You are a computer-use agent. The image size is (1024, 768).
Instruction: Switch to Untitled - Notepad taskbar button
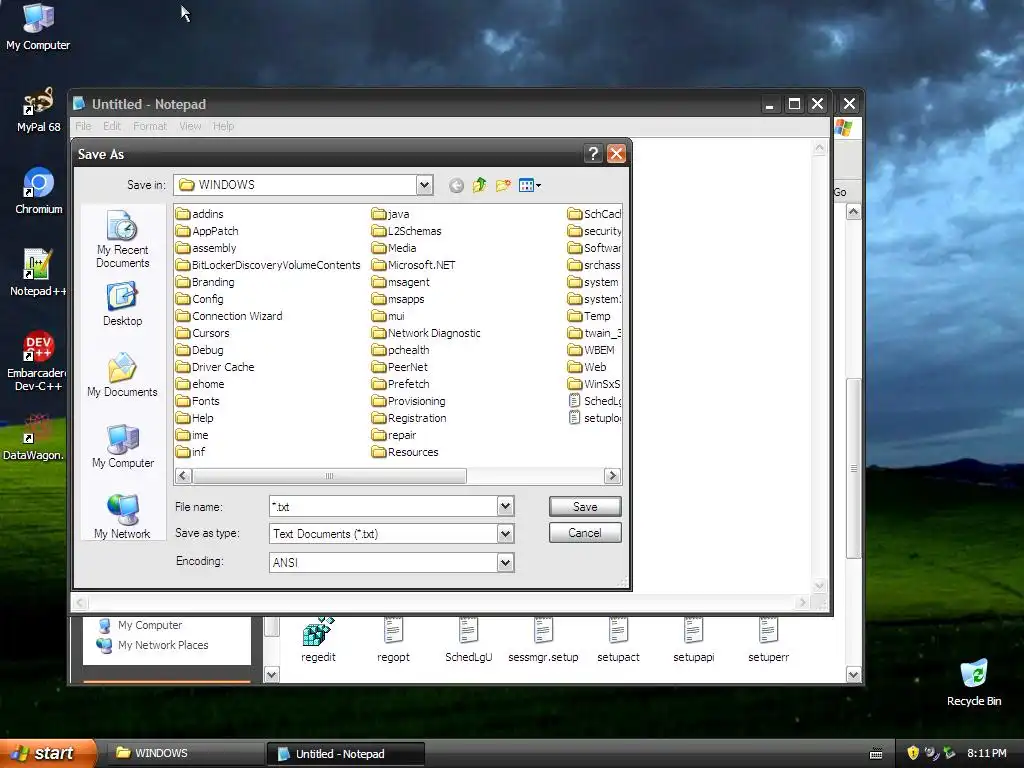click(x=346, y=754)
